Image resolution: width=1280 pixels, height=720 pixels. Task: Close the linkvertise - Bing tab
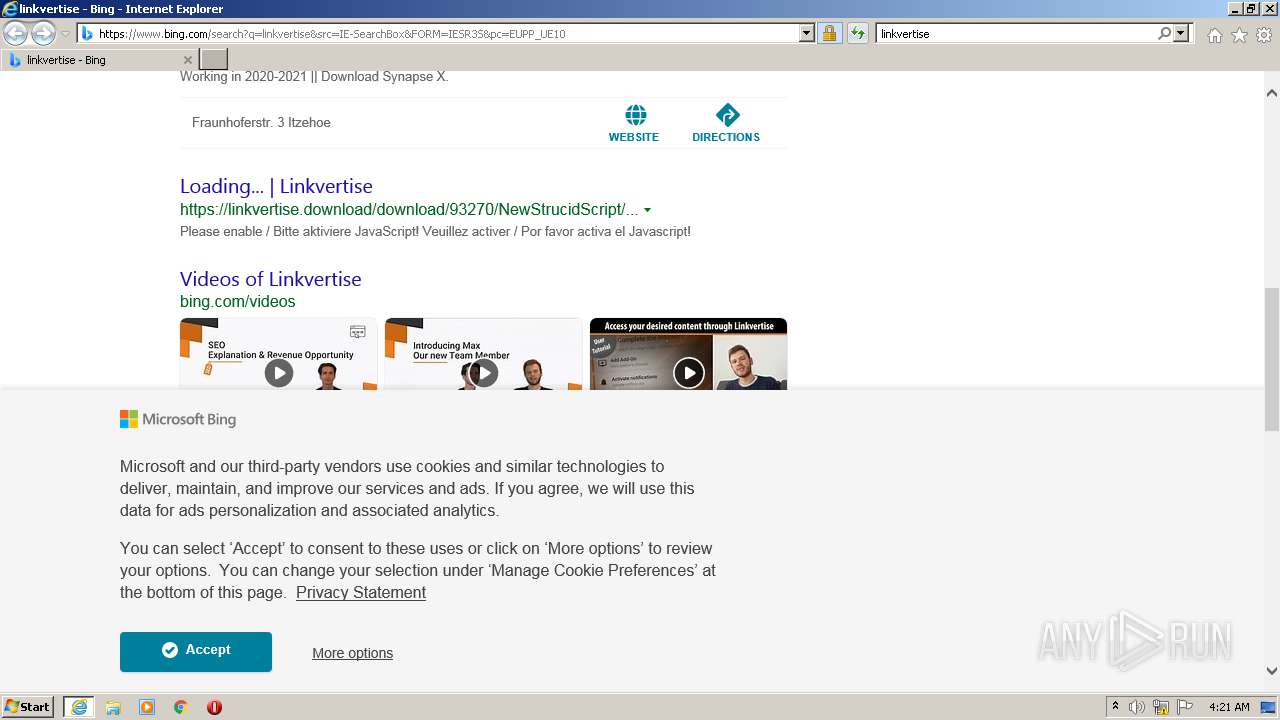coord(187,60)
